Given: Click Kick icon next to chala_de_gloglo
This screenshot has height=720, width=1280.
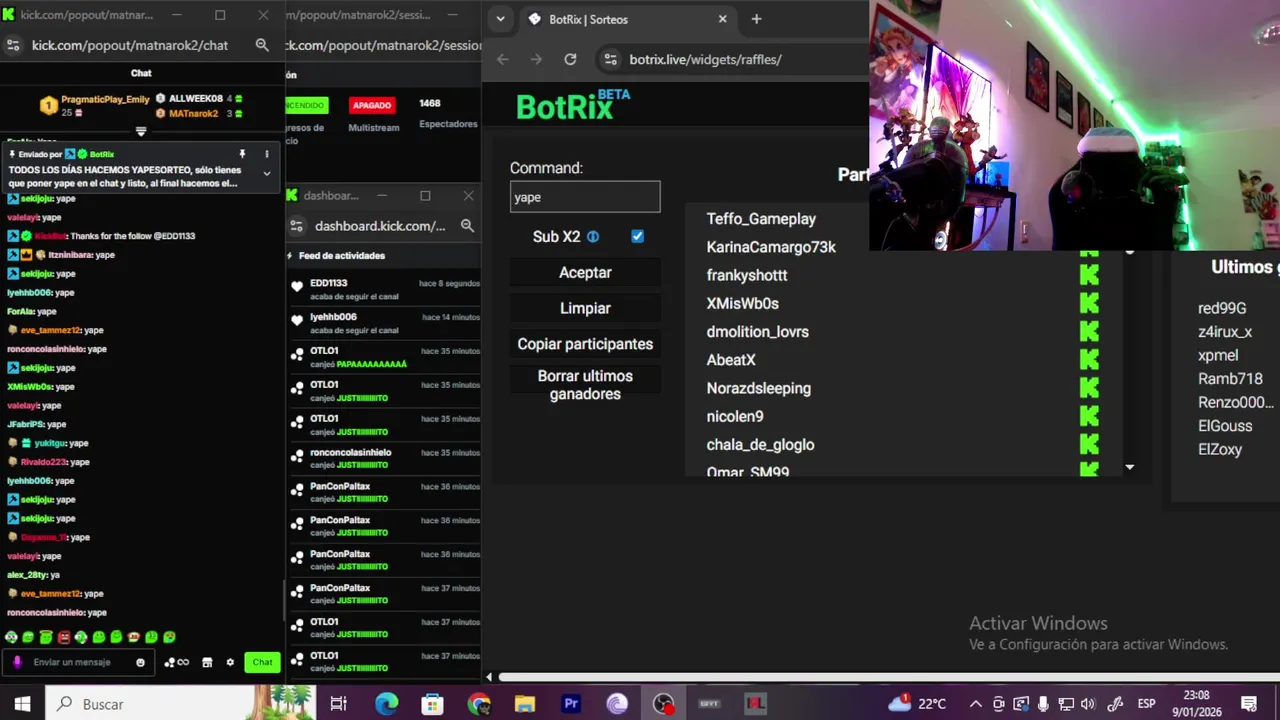Looking at the screenshot, I should (x=1089, y=444).
